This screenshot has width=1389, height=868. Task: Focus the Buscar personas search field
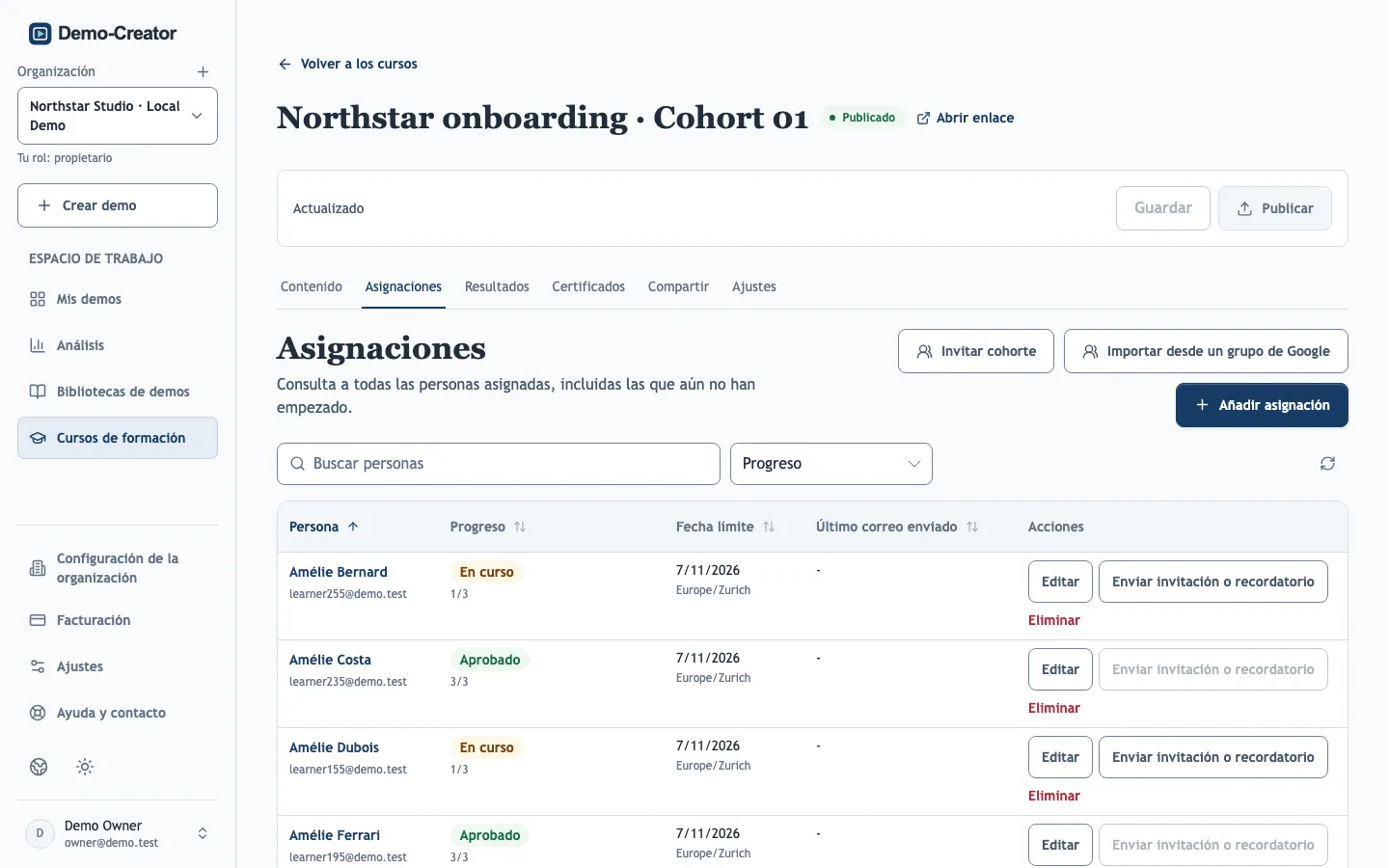tap(499, 464)
